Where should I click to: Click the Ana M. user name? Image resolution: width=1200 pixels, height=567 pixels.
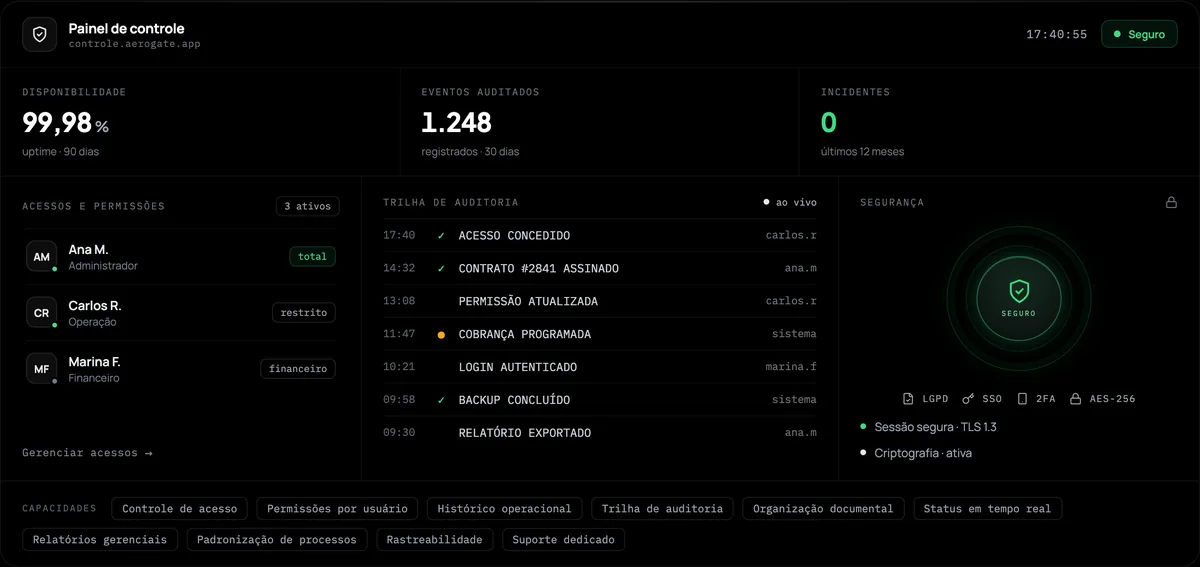(x=88, y=249)
